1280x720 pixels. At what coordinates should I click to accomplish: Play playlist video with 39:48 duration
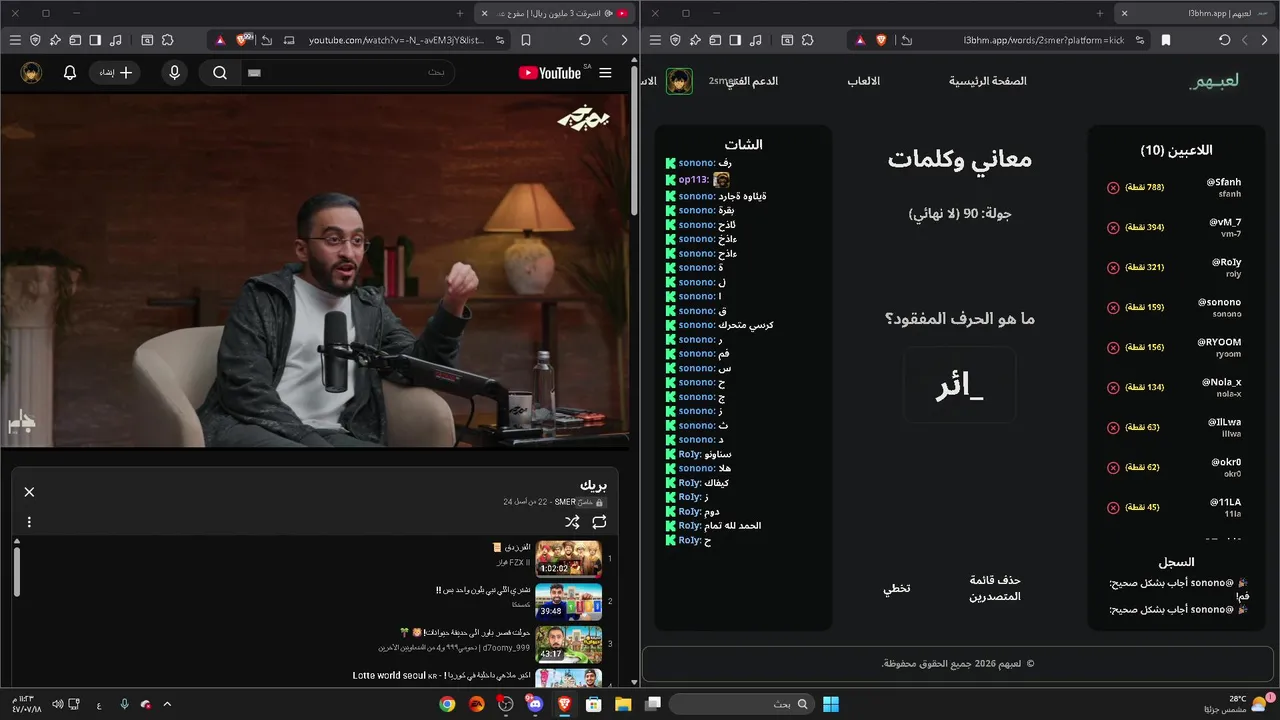(568, 602)
